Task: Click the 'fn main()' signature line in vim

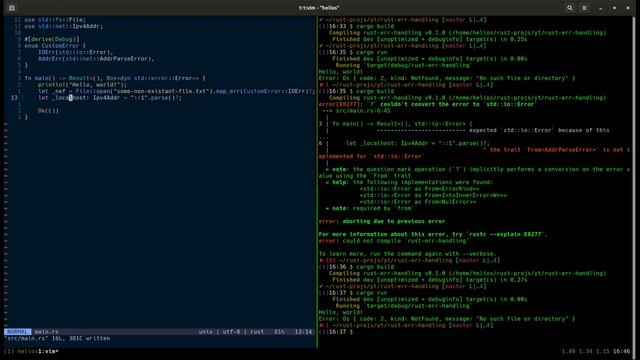Action: coord(115,78)
